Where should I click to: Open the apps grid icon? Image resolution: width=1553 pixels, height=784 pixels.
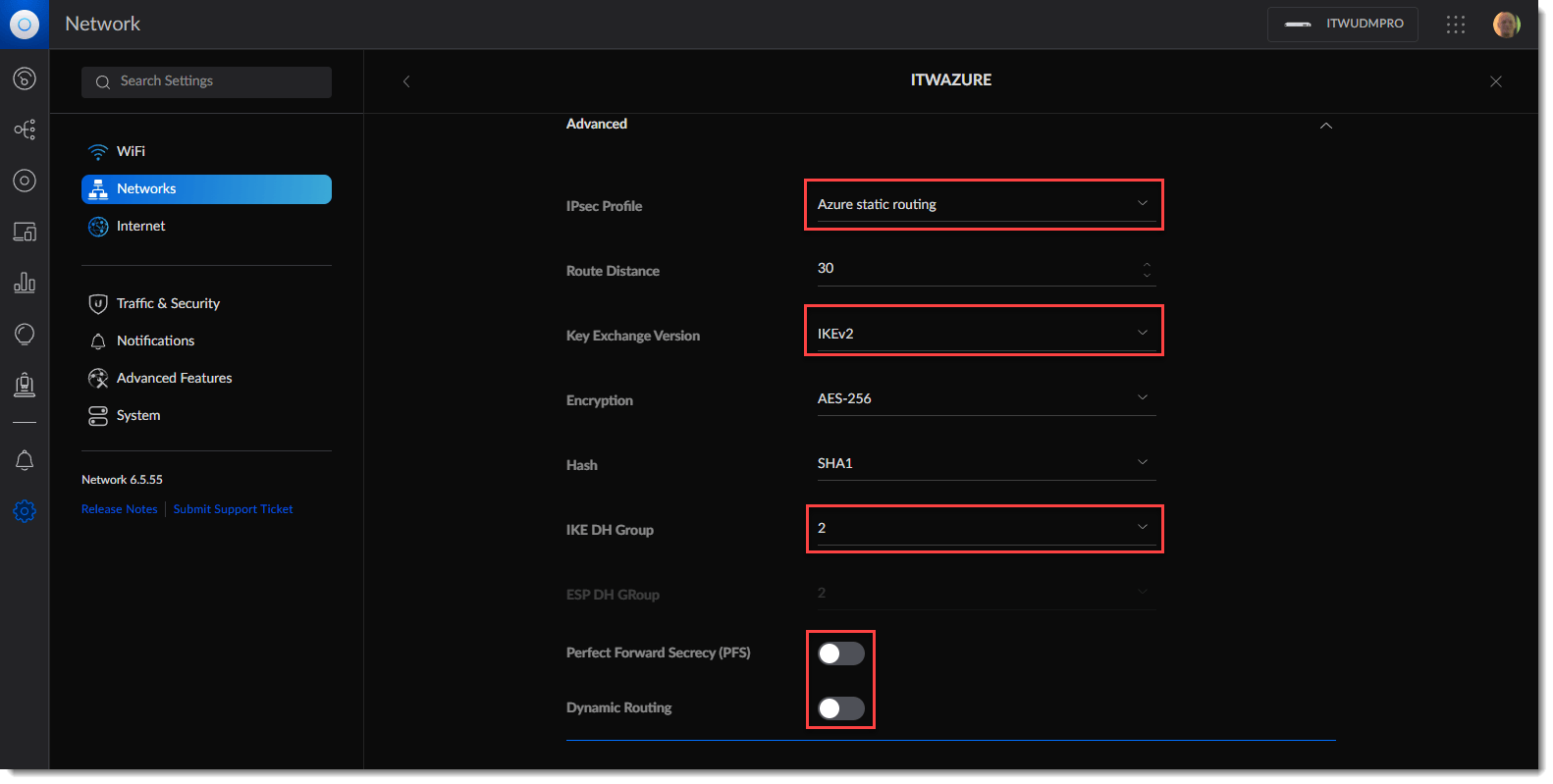click(x=1456, y=25)
